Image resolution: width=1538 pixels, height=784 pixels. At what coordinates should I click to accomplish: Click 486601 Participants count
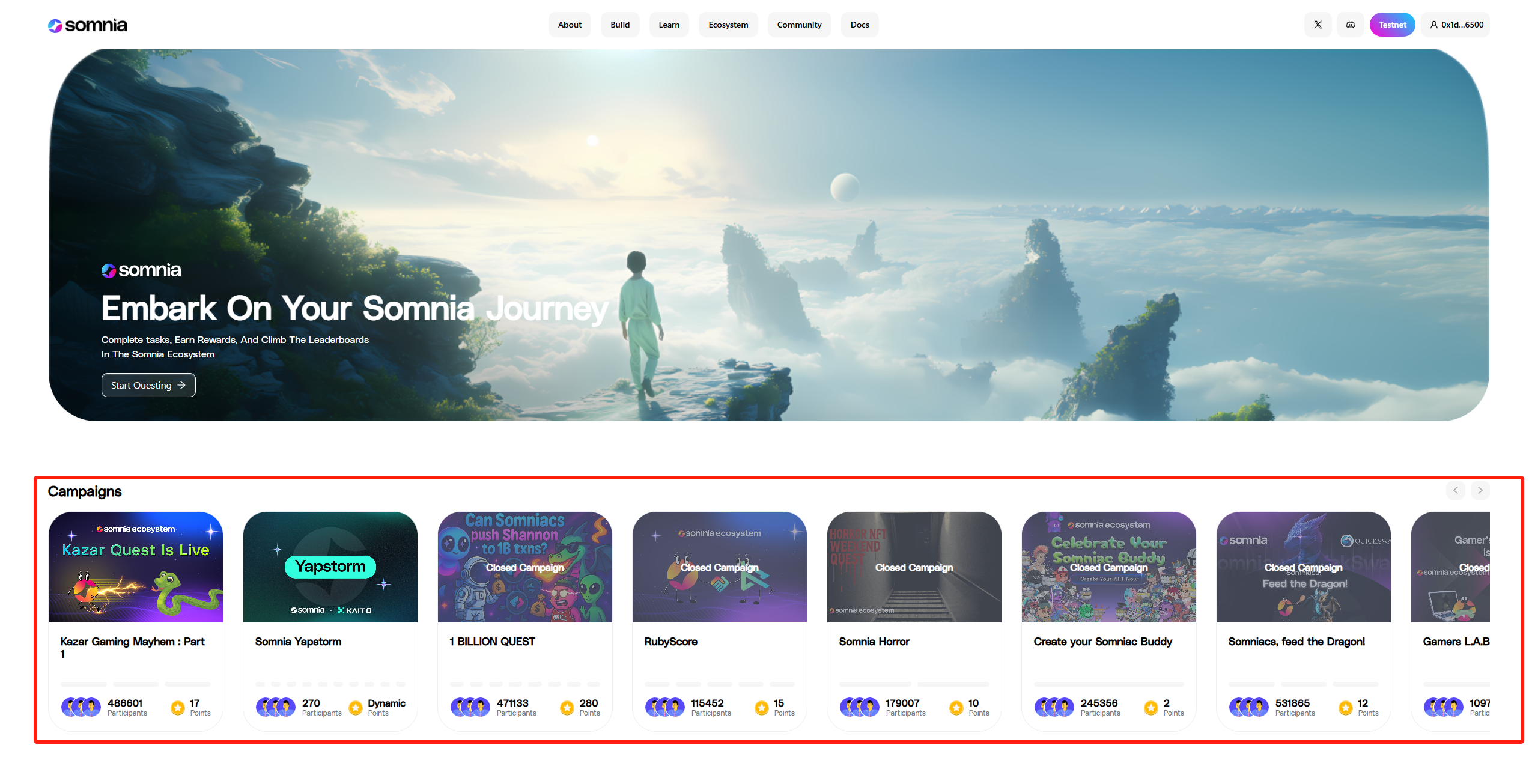pyautogui.click(x=127, y=707)
